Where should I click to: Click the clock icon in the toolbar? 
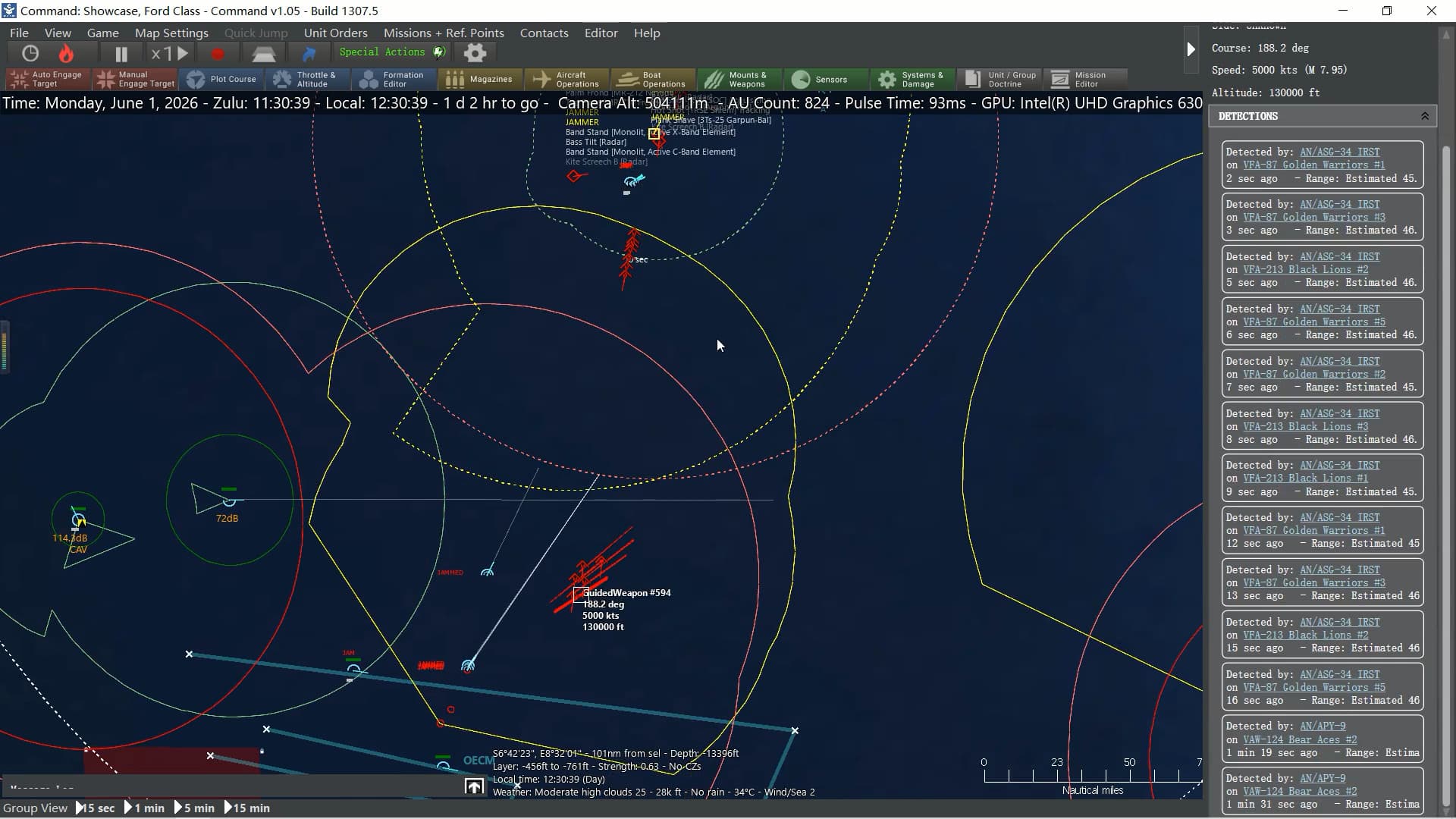pos(30,53)
